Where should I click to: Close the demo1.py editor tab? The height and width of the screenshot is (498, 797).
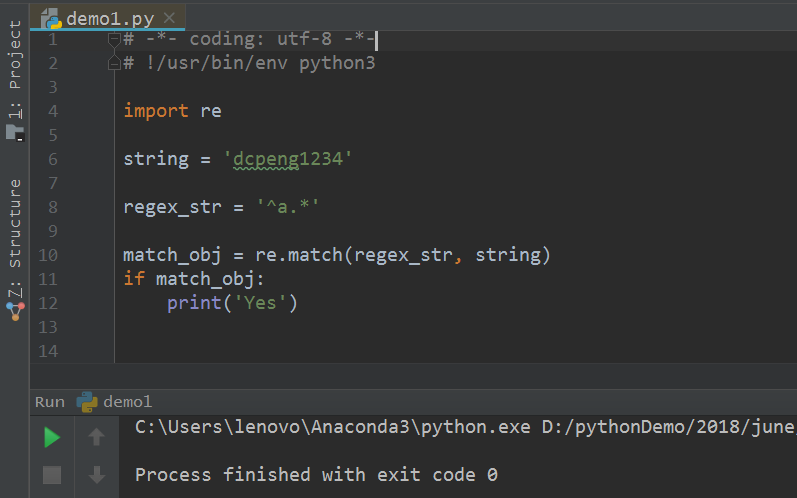[169, 18]
